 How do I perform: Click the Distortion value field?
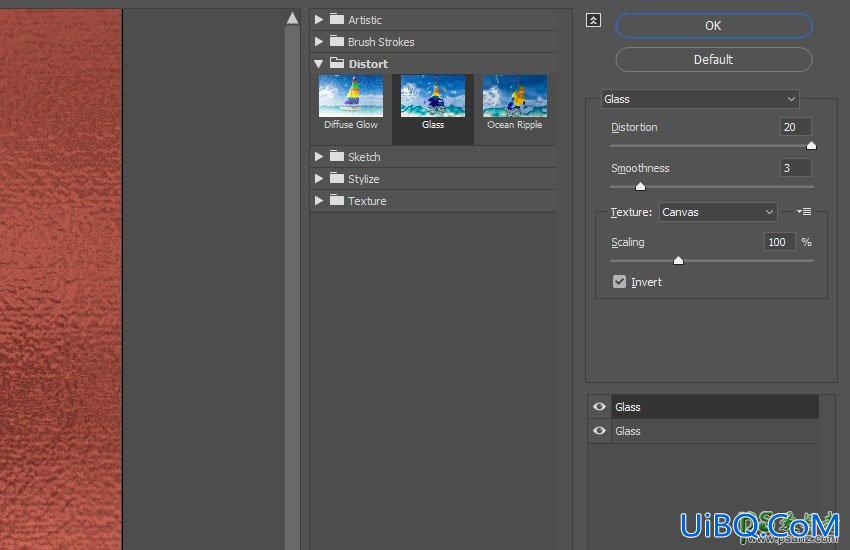[795, 127]
